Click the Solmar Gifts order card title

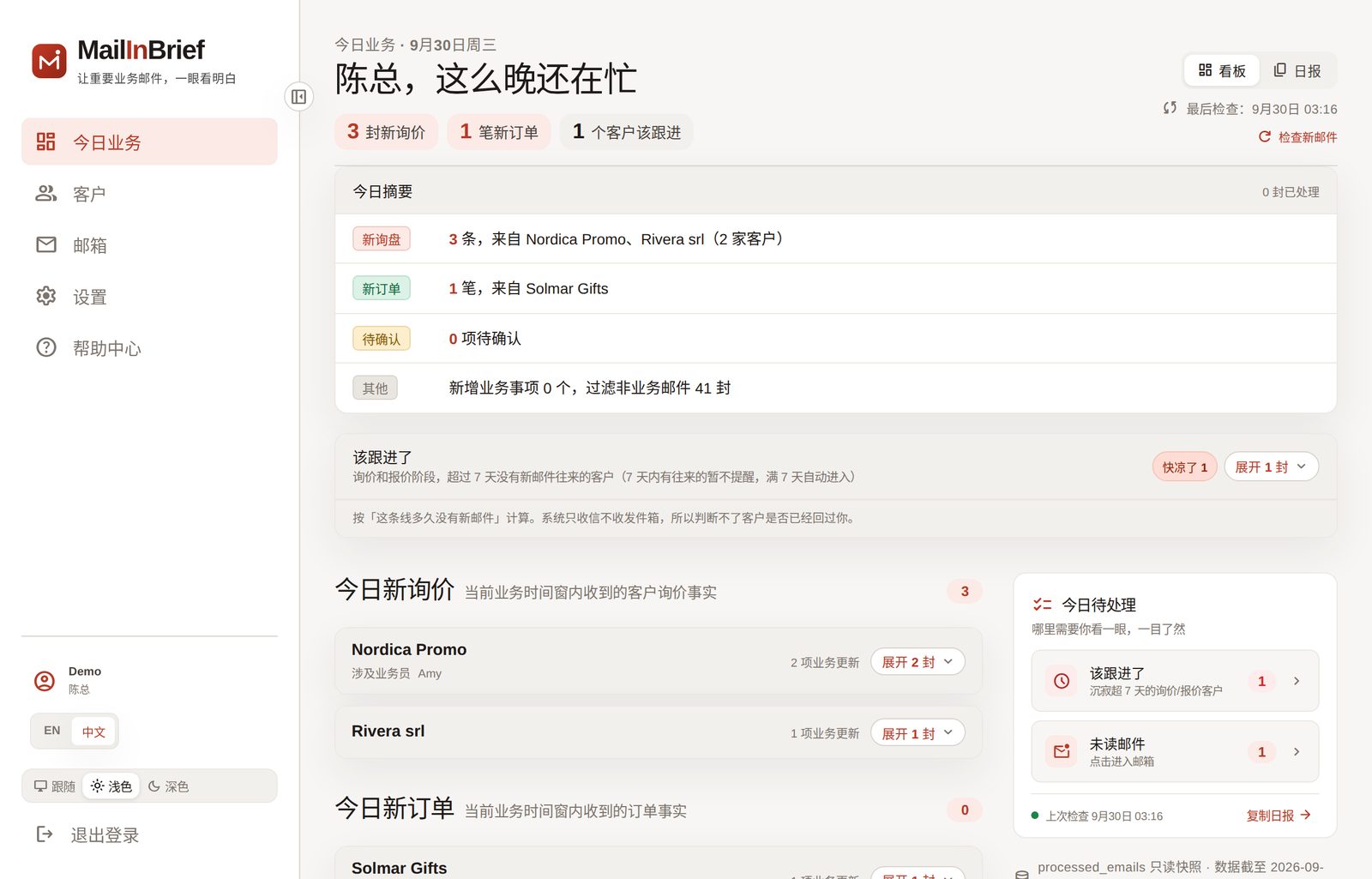click(x=399, y=868)
